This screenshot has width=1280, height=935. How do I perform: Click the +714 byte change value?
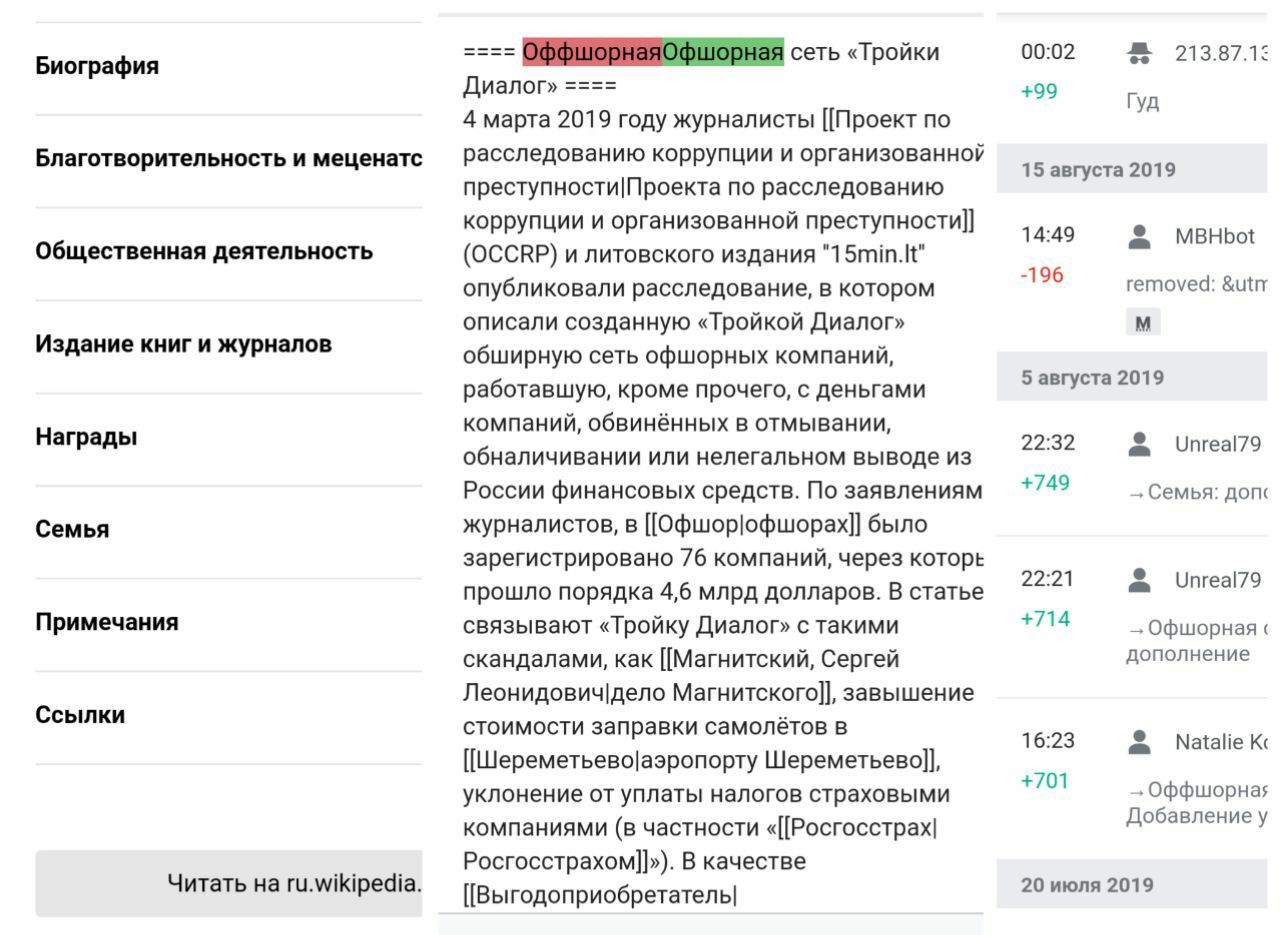point(1045,619)
